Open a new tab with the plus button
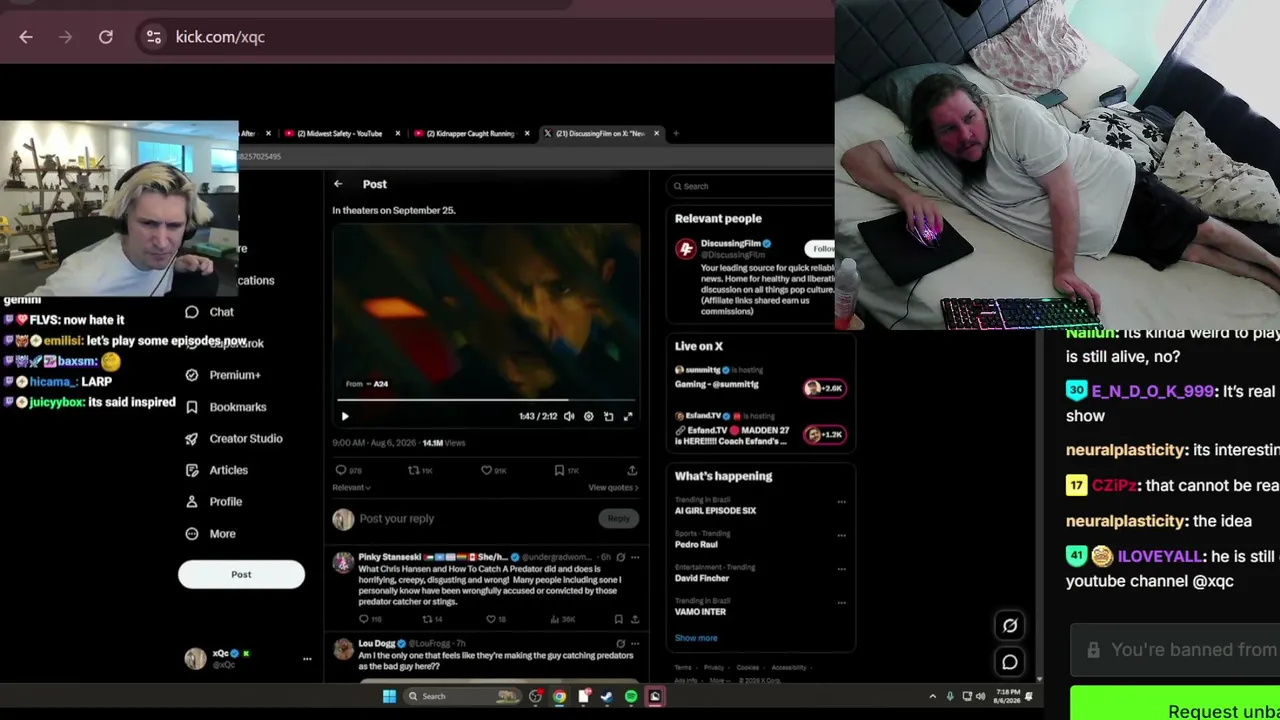This screenshot has width=1280, height=720. [x=676, y=133]
